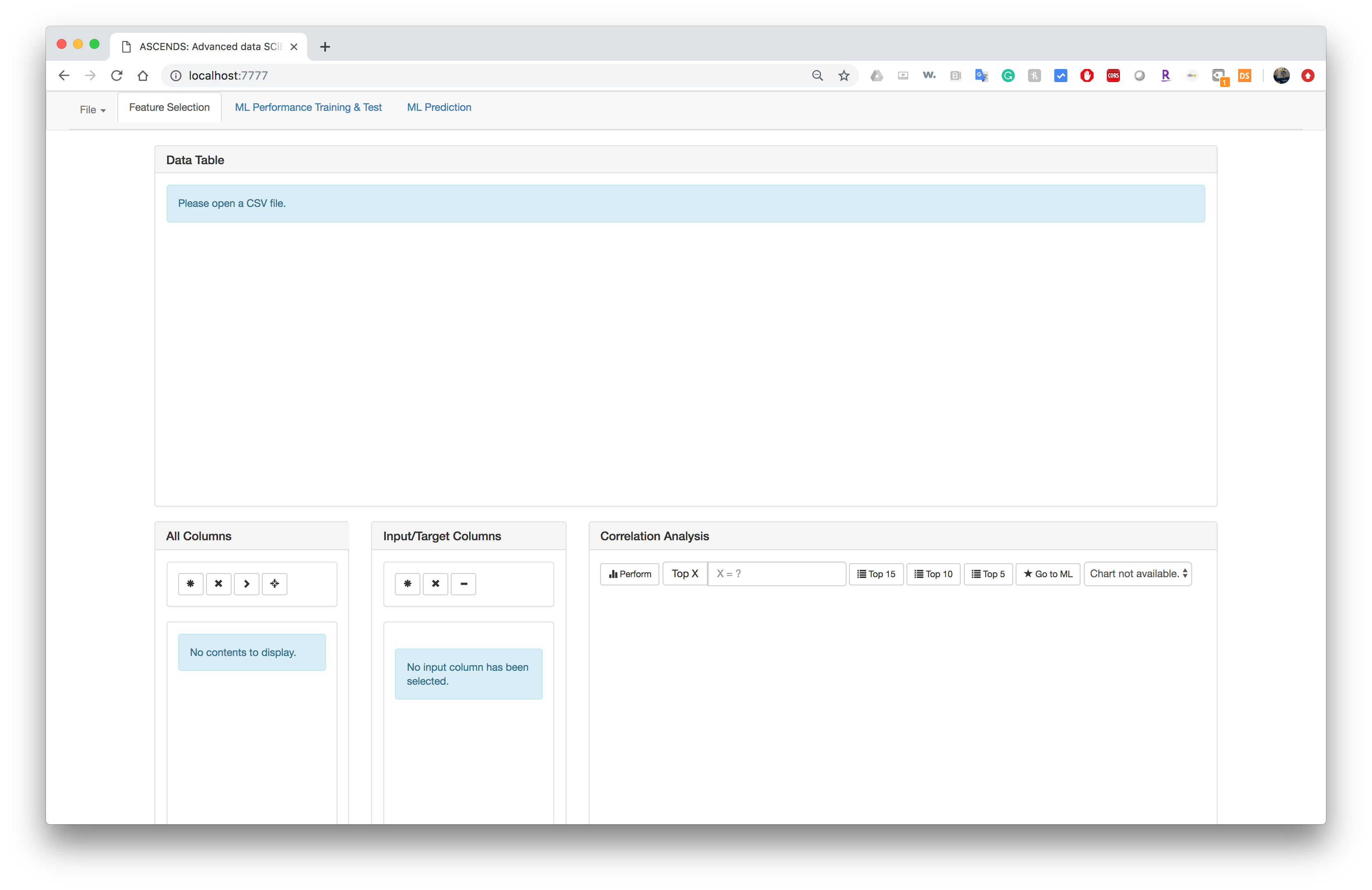Open the 'Chart not available' select dropdown
This screenshot has width=1372, height=890.
click(x=1137, y=573)
